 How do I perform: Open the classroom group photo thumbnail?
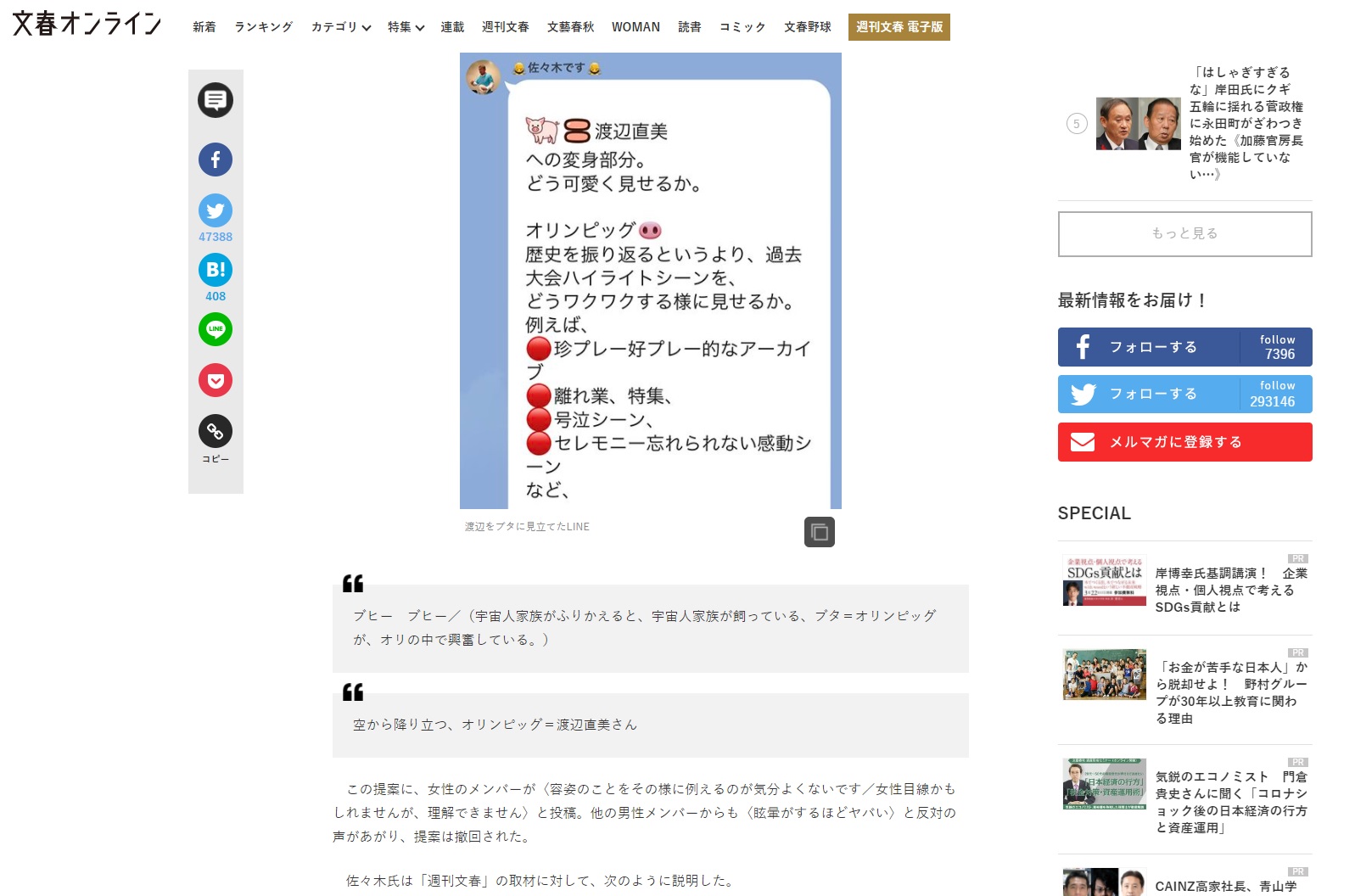click(x=1104, y=675)
